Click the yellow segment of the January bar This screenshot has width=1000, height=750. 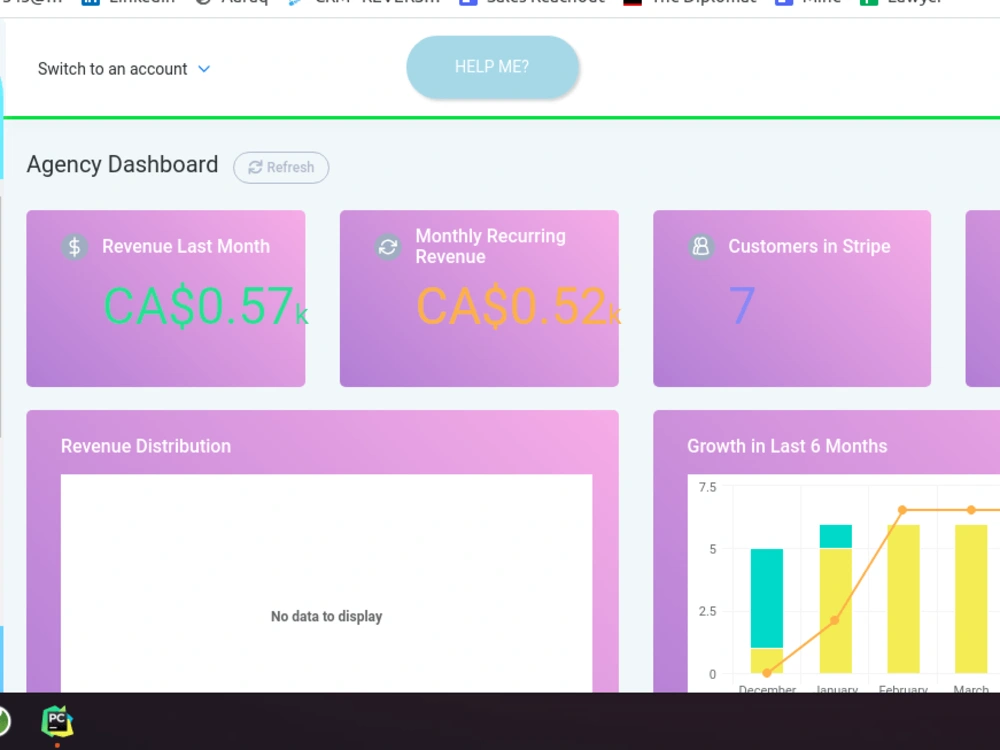point(835,611)
